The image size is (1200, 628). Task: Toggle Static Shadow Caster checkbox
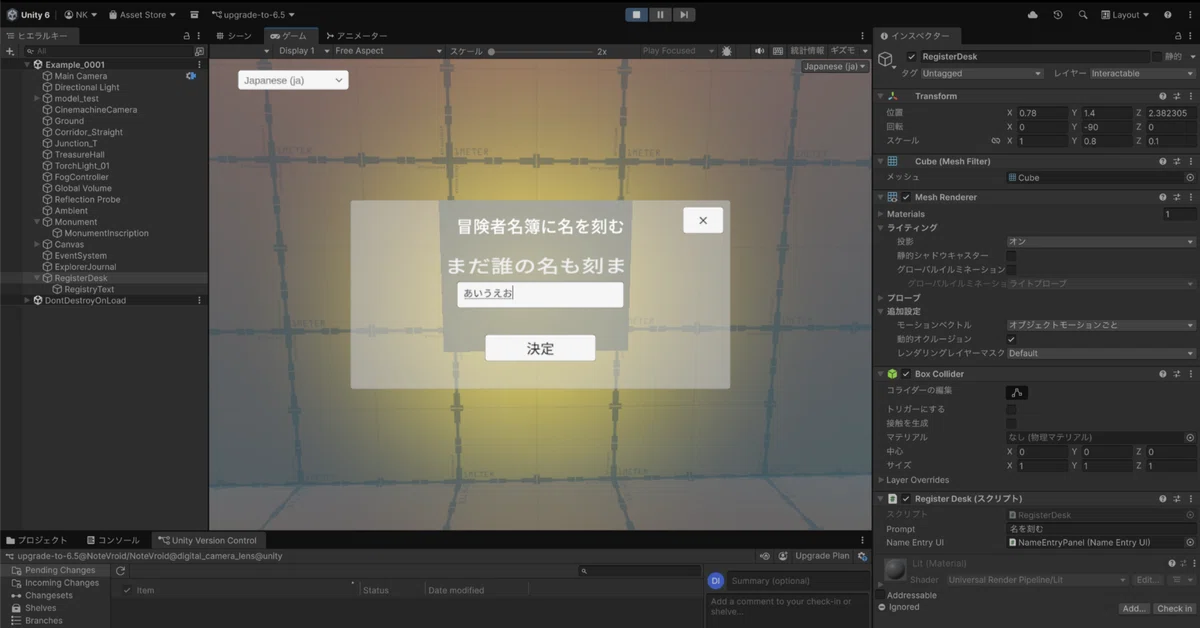point(1011,256)
